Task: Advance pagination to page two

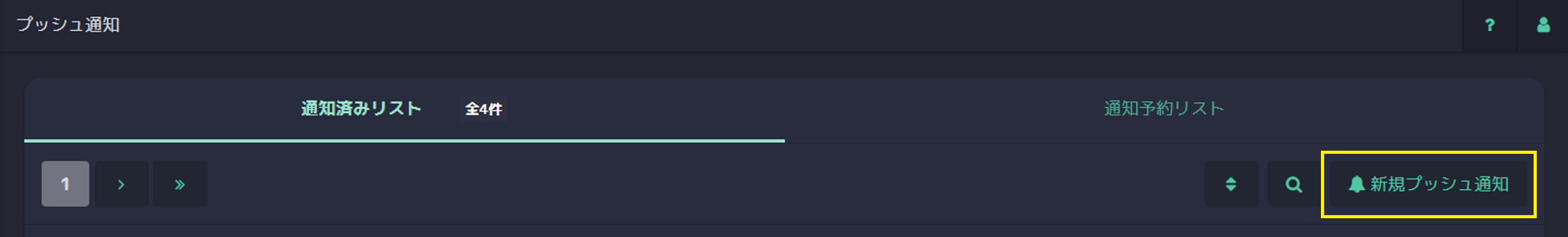Action: pyautogui.click(x=121, y=184)
